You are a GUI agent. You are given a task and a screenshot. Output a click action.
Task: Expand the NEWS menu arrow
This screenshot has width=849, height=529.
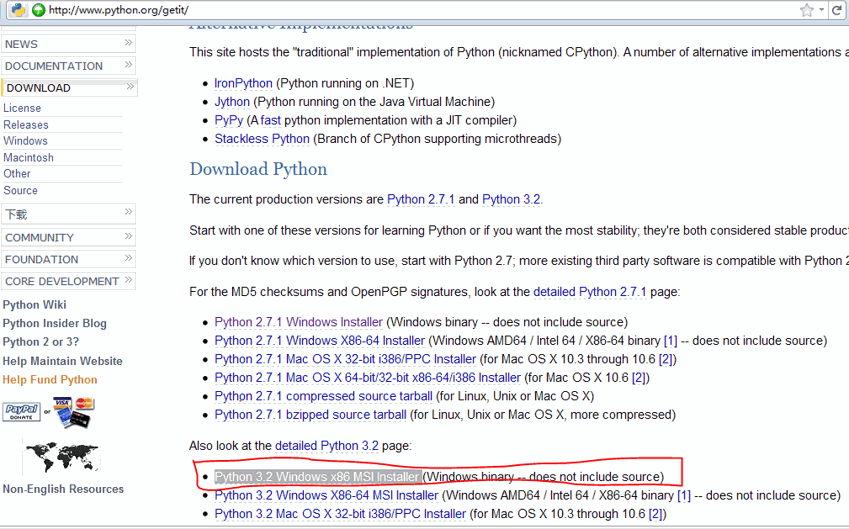(x=128, y=43)
